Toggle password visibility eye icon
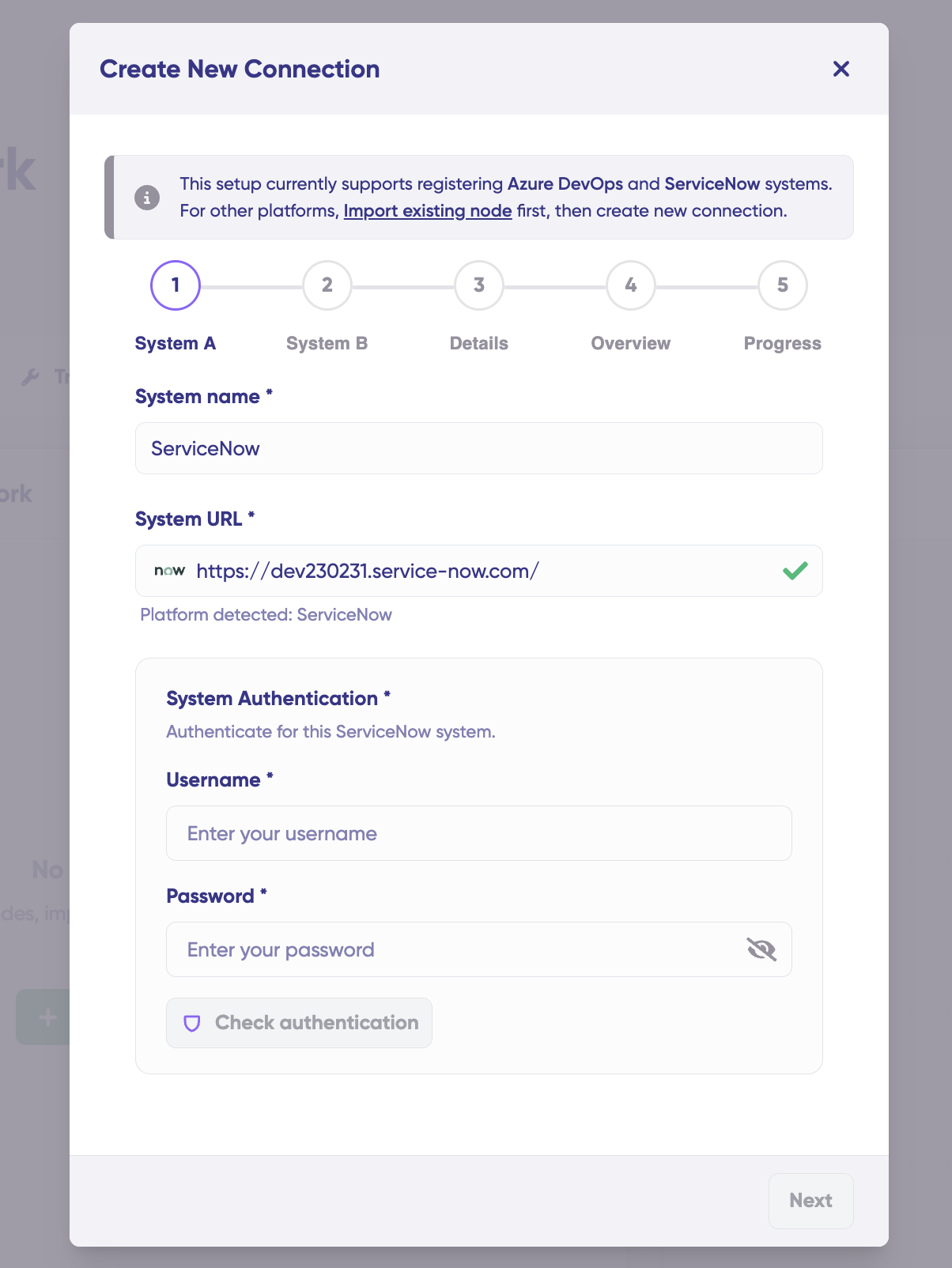Screen dimensions: 952x1268 (761, 949)
